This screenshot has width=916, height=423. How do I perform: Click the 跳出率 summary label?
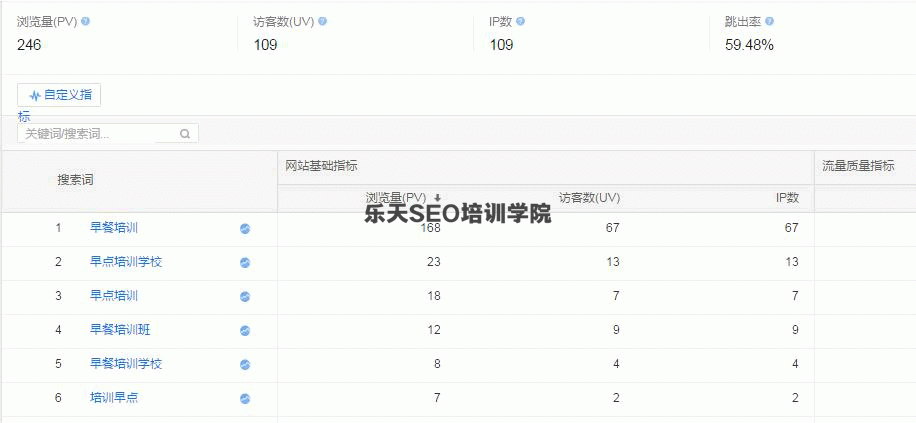[743, 22]
